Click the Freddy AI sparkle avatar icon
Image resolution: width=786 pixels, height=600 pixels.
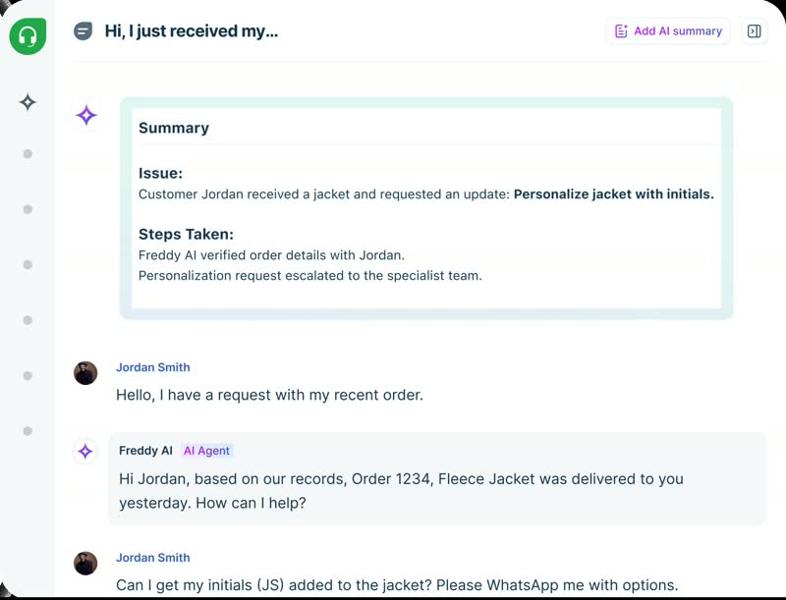point(86,452)
